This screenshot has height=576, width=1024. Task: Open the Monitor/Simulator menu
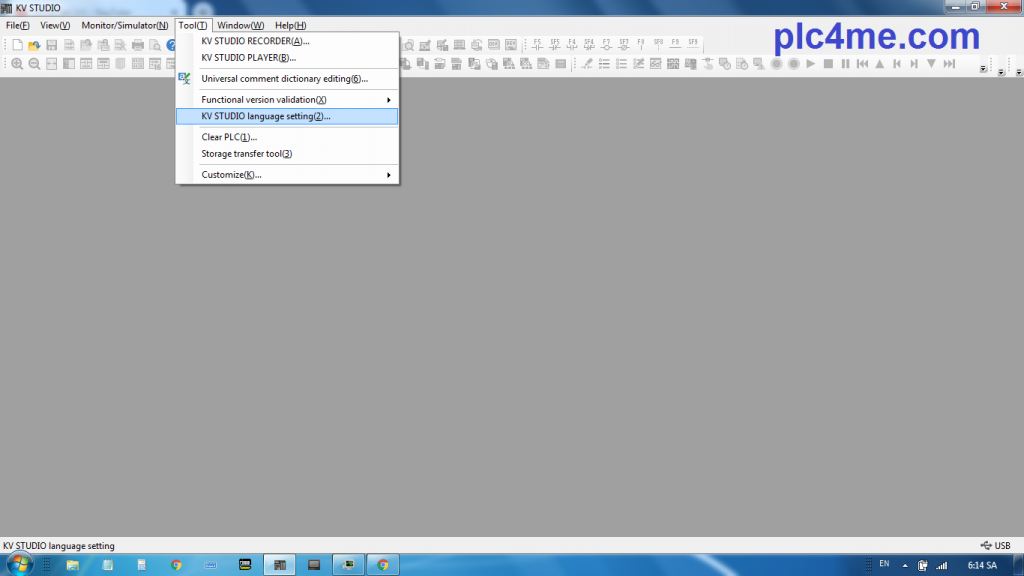pyautogui.click(x=125, y=25)
